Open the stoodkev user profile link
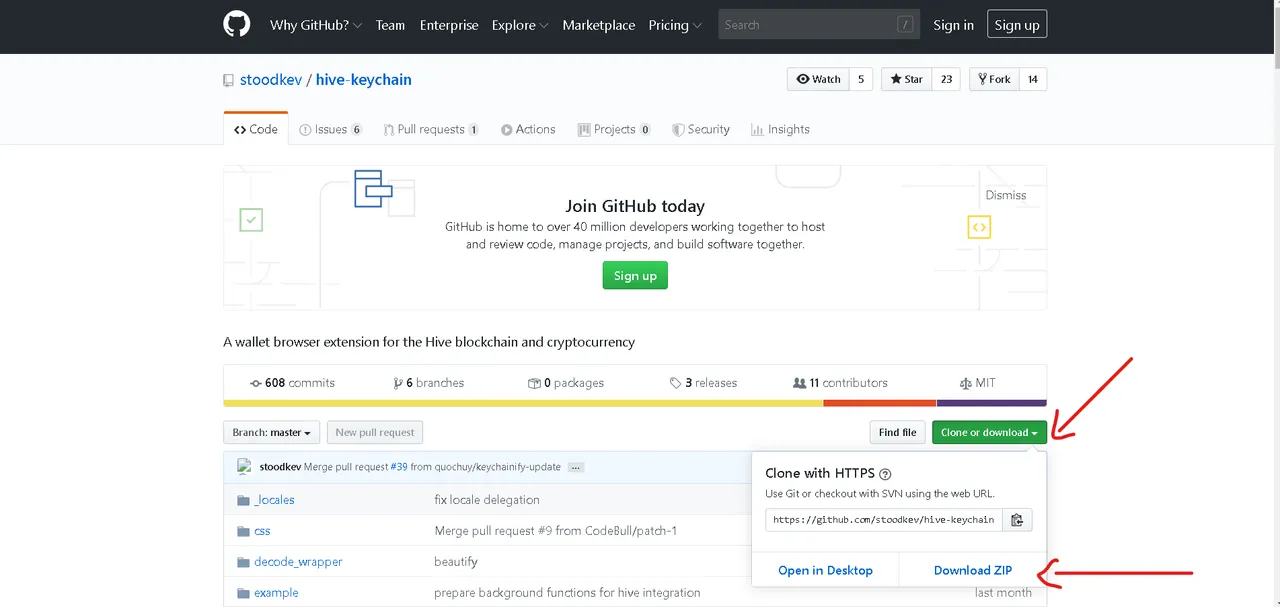1280x607 pixels. 271,80
